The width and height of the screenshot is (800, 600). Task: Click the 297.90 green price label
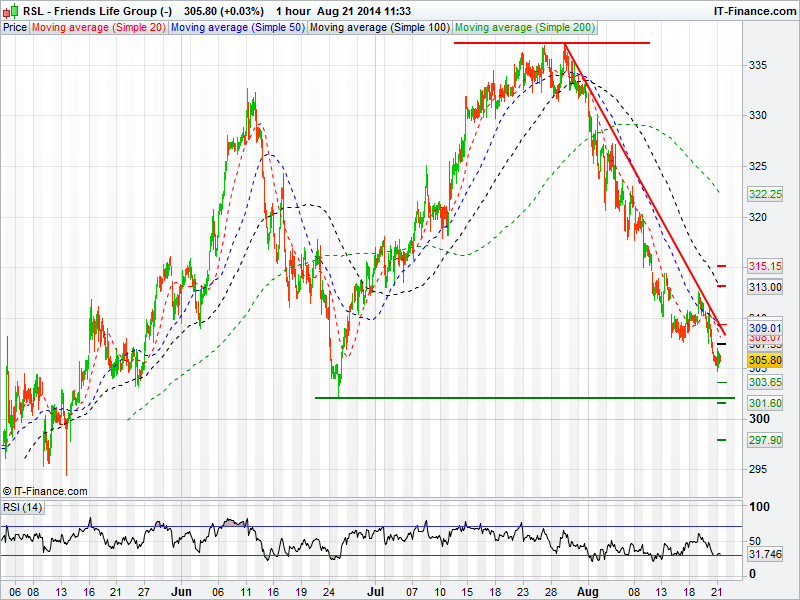pyautogui.click(x=764, y=440)
